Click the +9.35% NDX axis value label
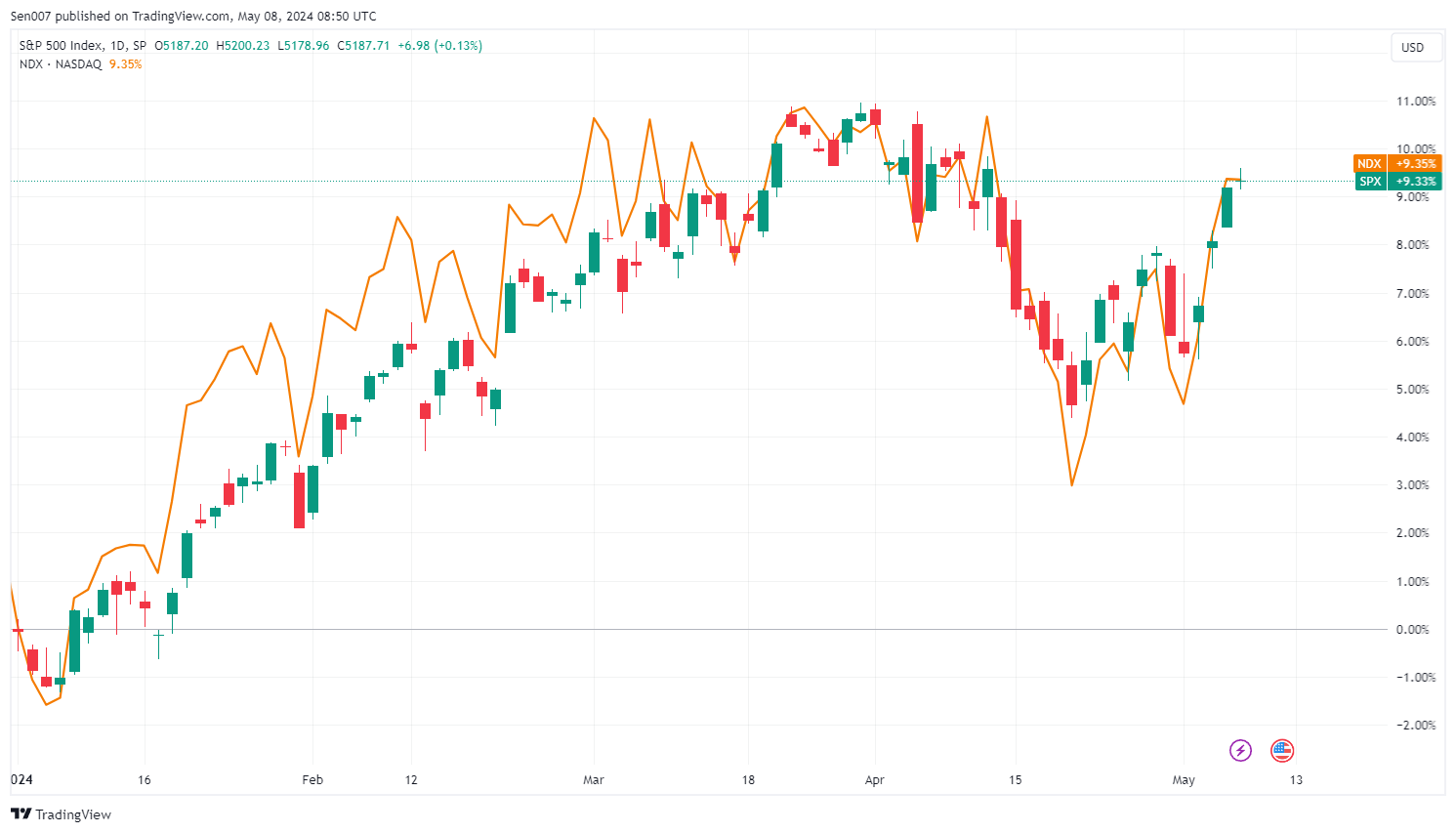1456x833 pixels. tap(1415, 164)
